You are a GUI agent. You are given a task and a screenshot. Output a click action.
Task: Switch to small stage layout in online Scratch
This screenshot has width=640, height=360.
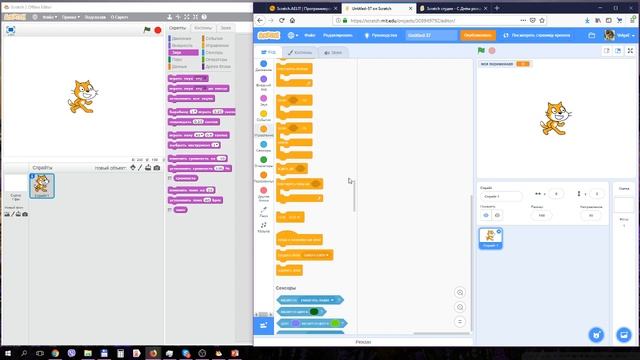coord(607,51)
